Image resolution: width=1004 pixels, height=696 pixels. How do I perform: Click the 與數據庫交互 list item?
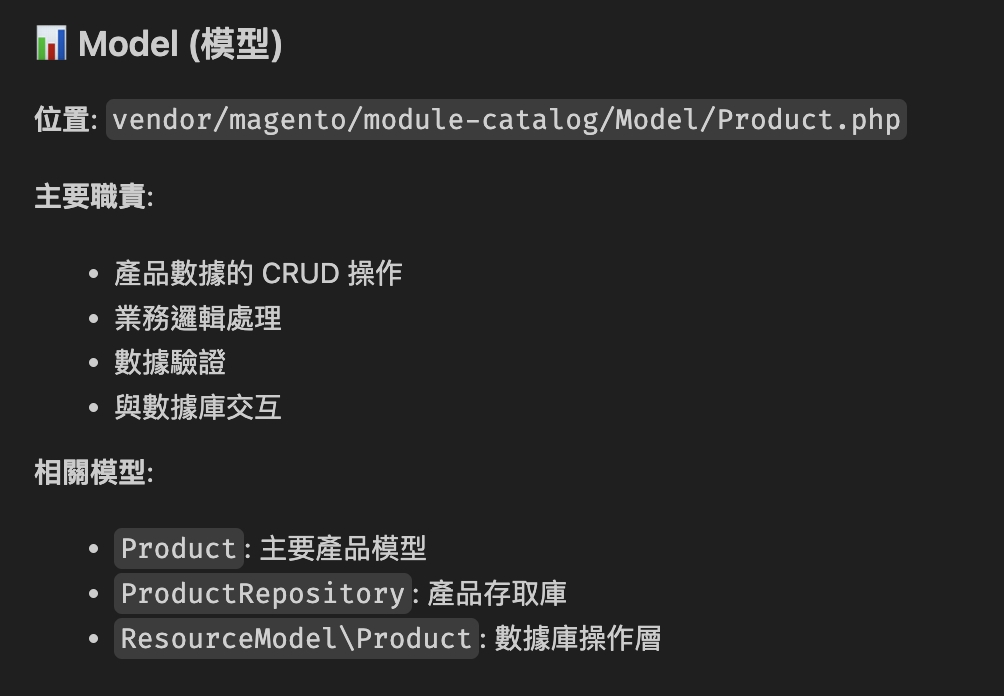tap(198, 407)
